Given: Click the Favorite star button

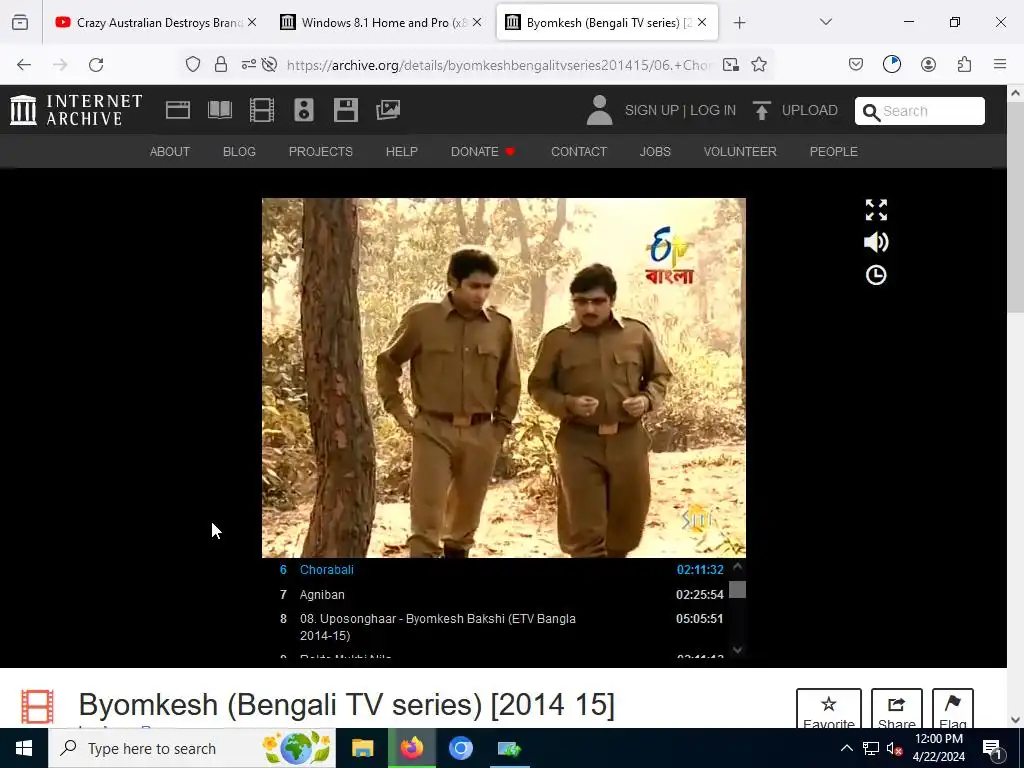Looking at the screenshot, I should coord(829,709).
